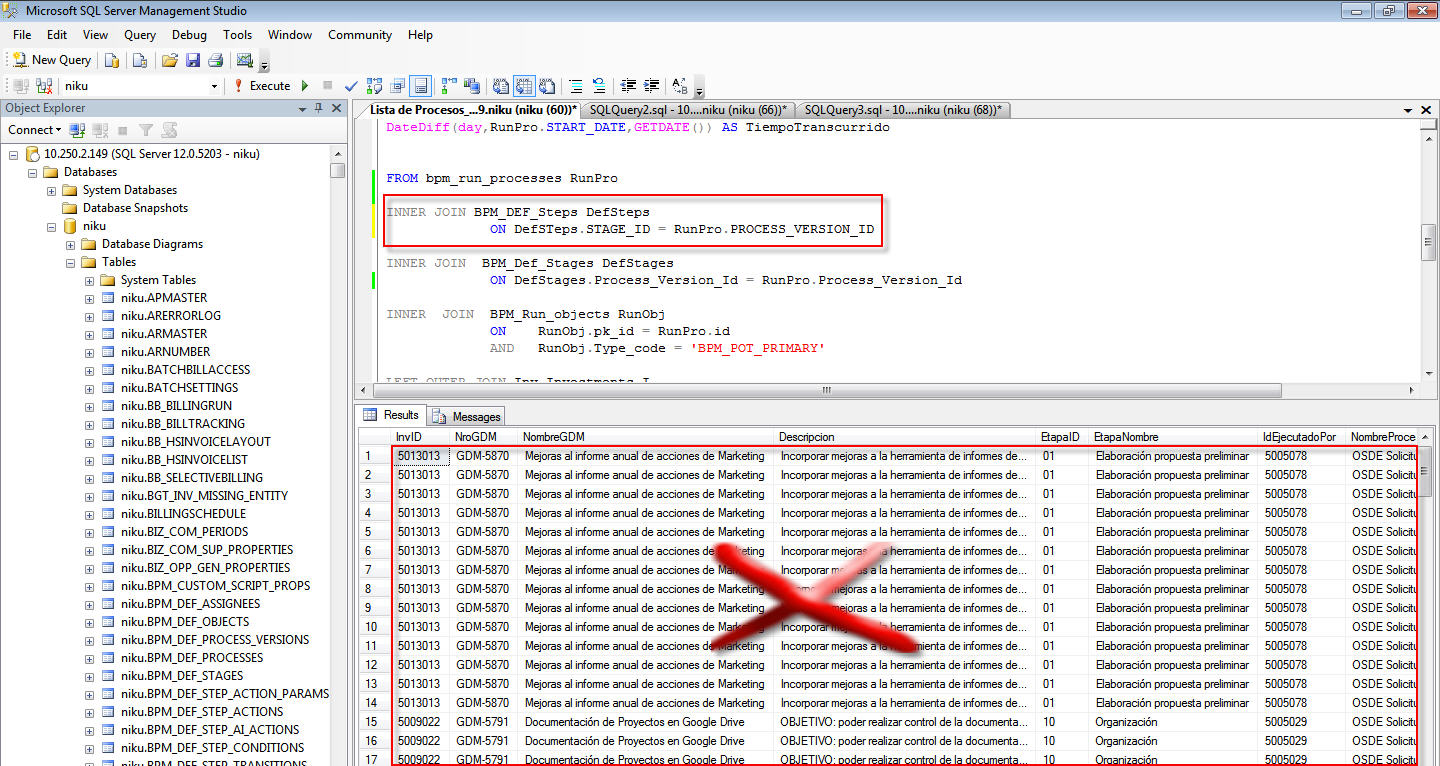Uncomment the selected lines icon
1440x766 pixels.
[x=599, y=86]
